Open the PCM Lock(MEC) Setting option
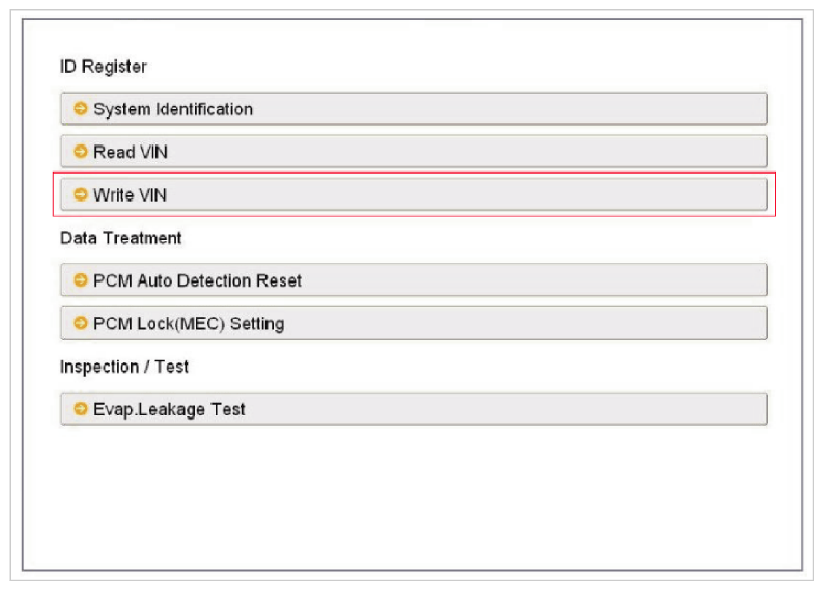This screenshot has width=823, height=590. click(413, 324)
